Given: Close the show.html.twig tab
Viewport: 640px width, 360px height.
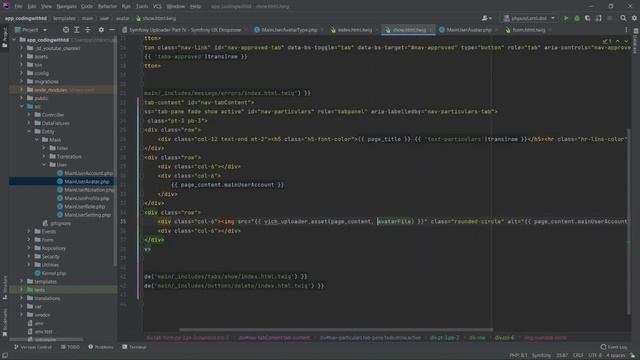Looking at the screenshot, I should click(x=430, y=30).
